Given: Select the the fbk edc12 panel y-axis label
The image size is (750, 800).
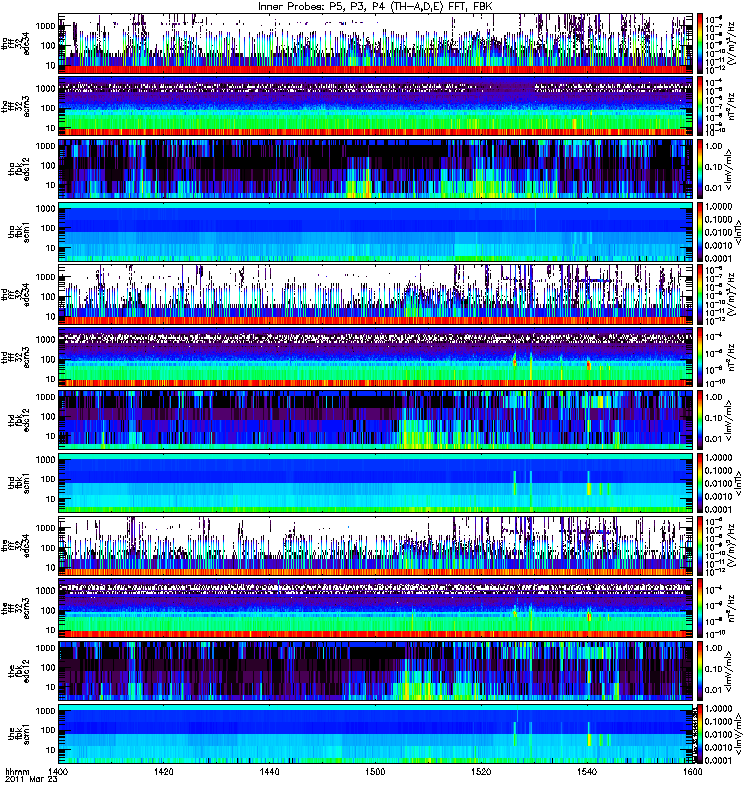Looking at the screenshot, I should click(x=18, y=671).
